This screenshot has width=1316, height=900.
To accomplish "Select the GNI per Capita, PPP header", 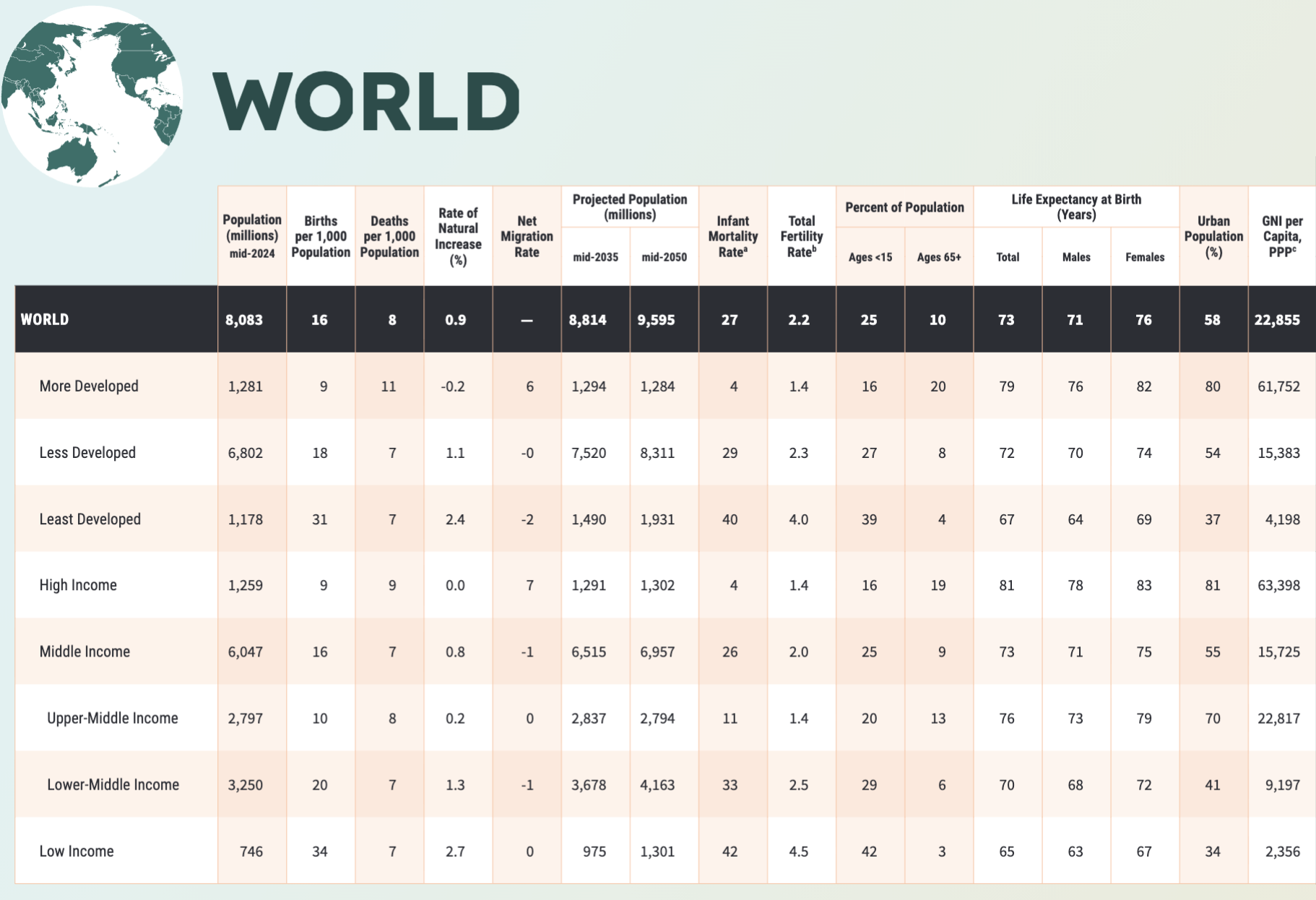I will click(1282, 236).
